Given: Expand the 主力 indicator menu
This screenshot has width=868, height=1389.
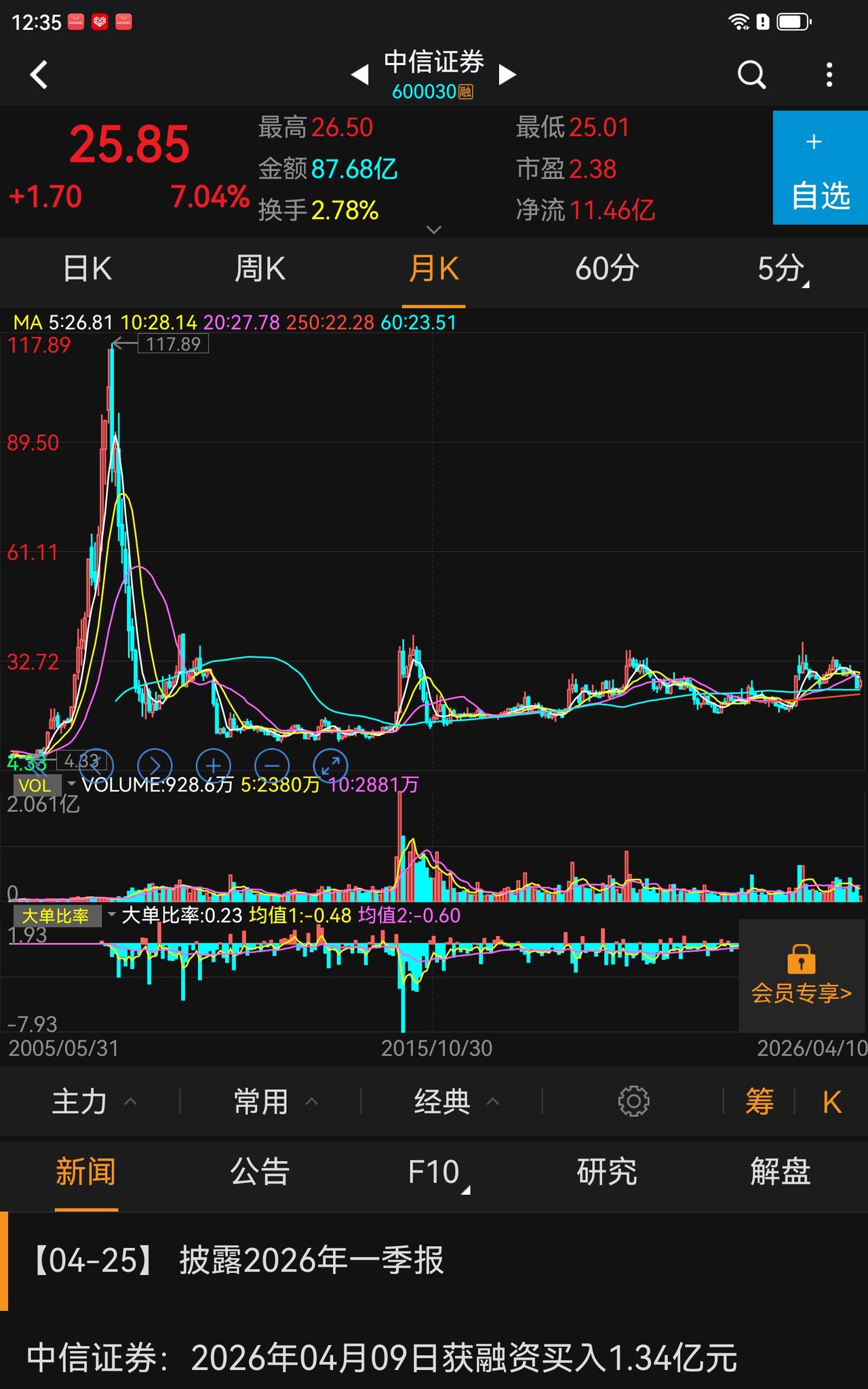Looking at the screenshot, I should (95, 1101).
